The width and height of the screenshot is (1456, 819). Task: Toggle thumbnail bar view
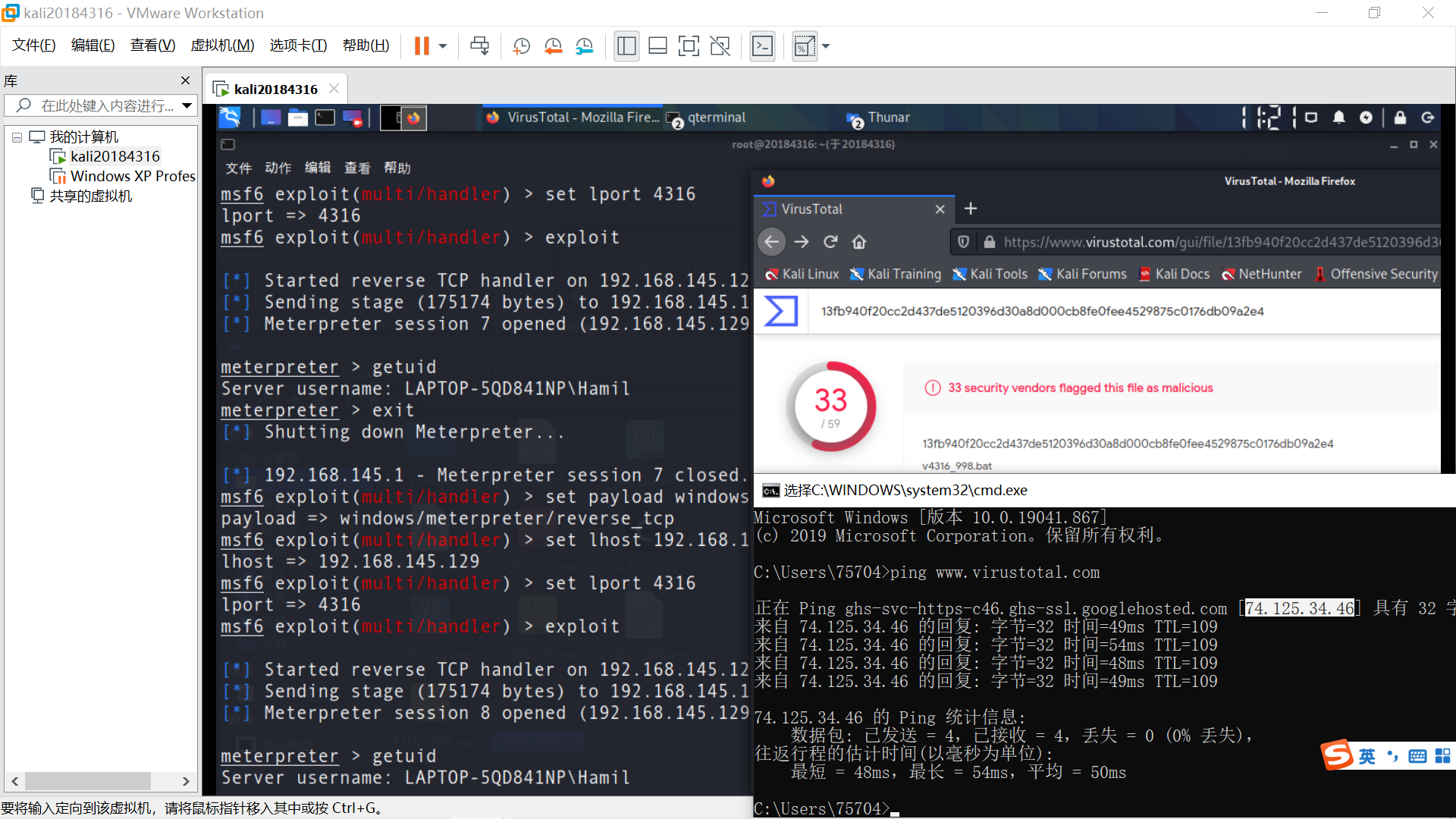point(657,46)
